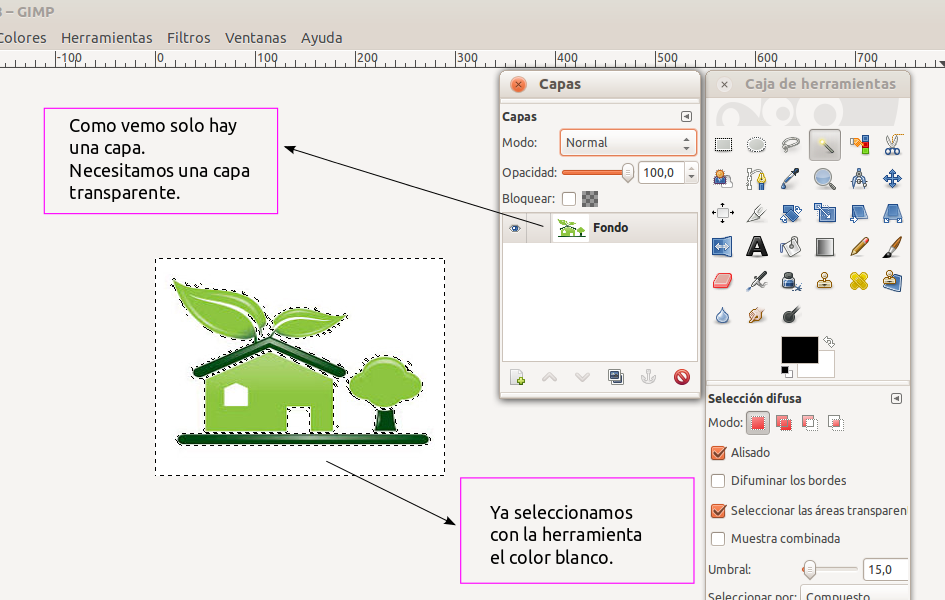Select the Heal bandage tool
The height and width of the screenshot is (600, 945).
tap(859, 281)
